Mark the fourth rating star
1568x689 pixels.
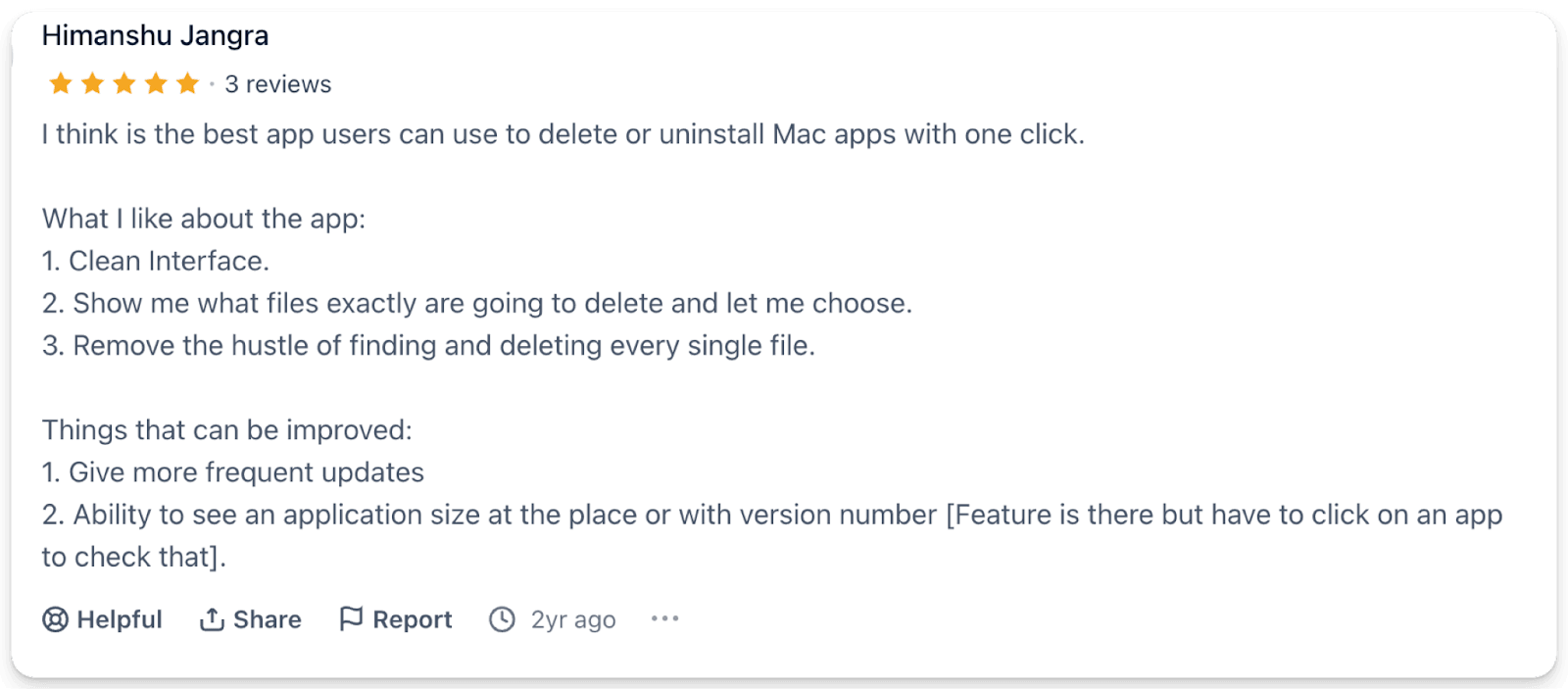point(154,83)
